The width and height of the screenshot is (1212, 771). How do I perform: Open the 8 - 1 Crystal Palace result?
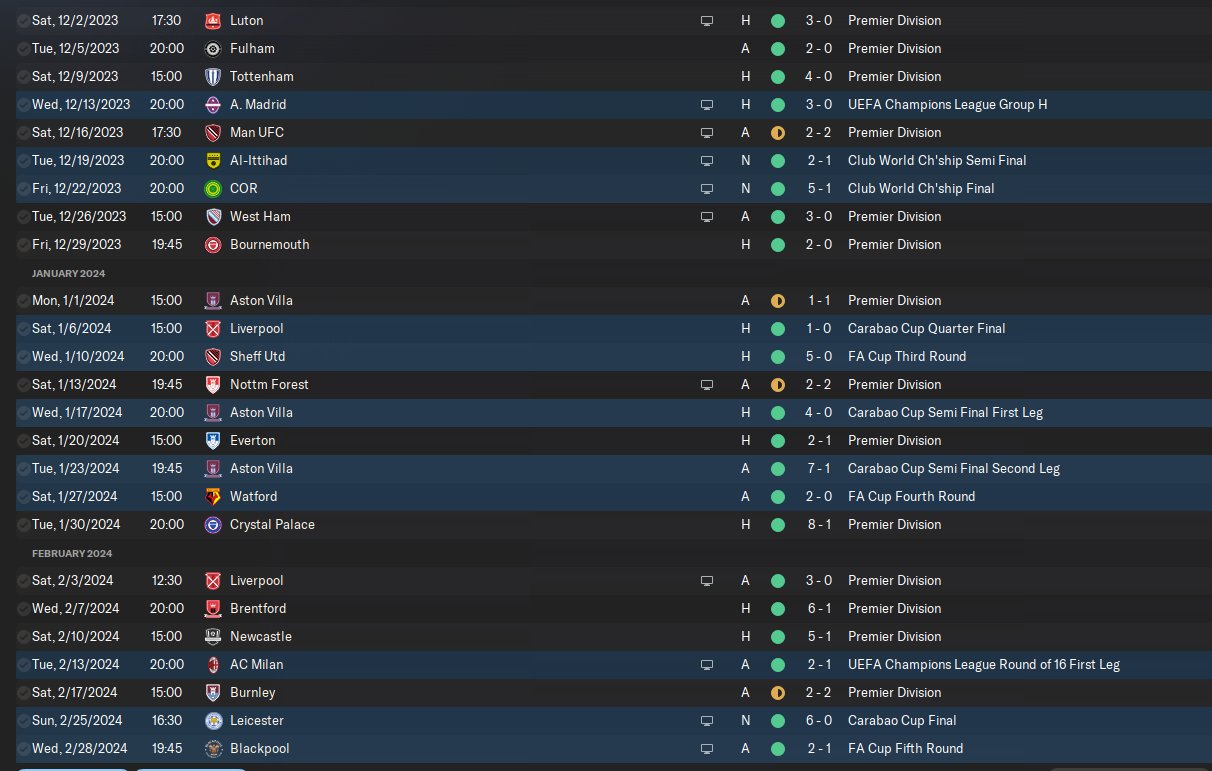pyautogui.click(x=817, y=524)
